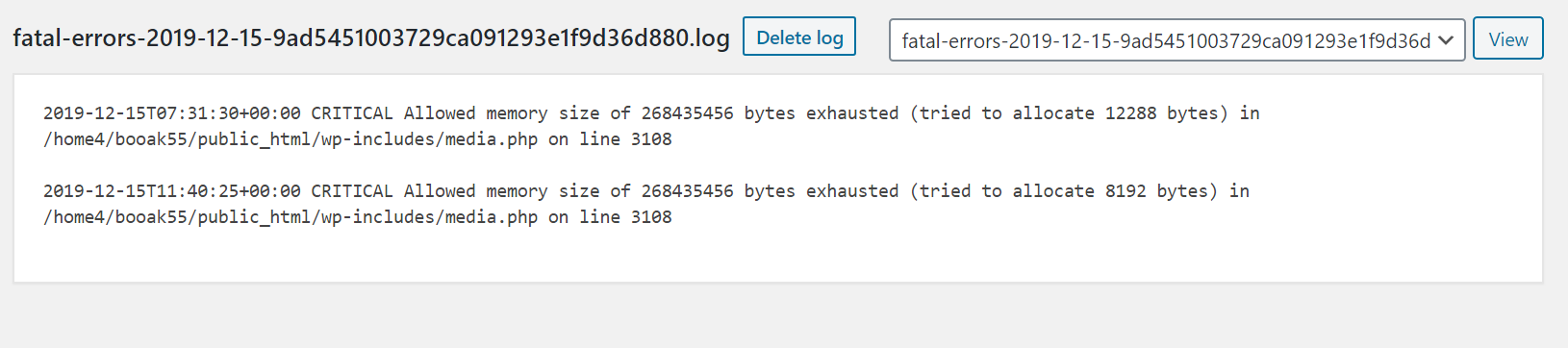Click the "12288 bytes" allocation text
Screen dimensions: 1568x348
[1162, 113]
